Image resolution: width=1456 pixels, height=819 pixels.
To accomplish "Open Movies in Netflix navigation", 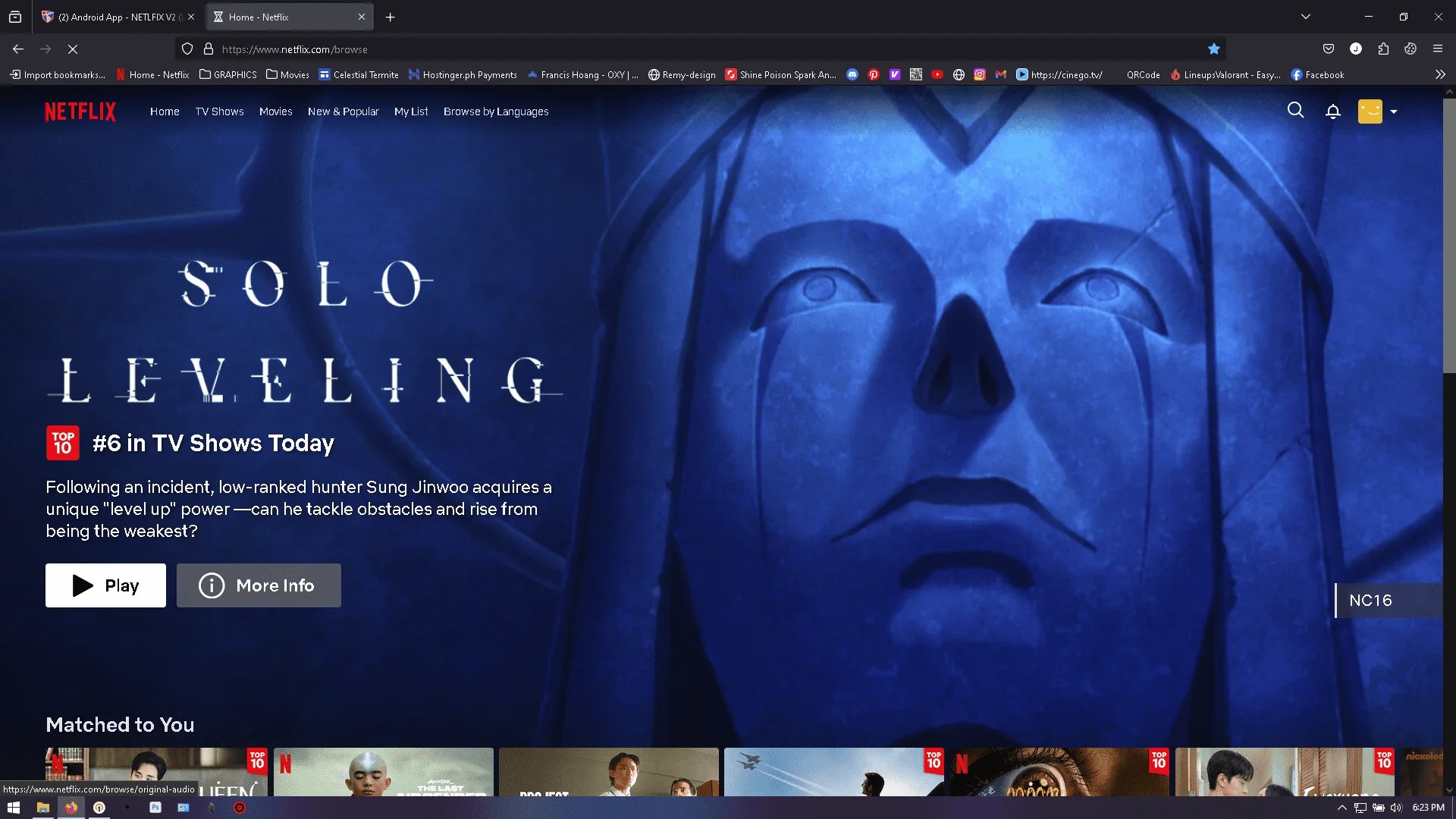I will coord(275,111).
